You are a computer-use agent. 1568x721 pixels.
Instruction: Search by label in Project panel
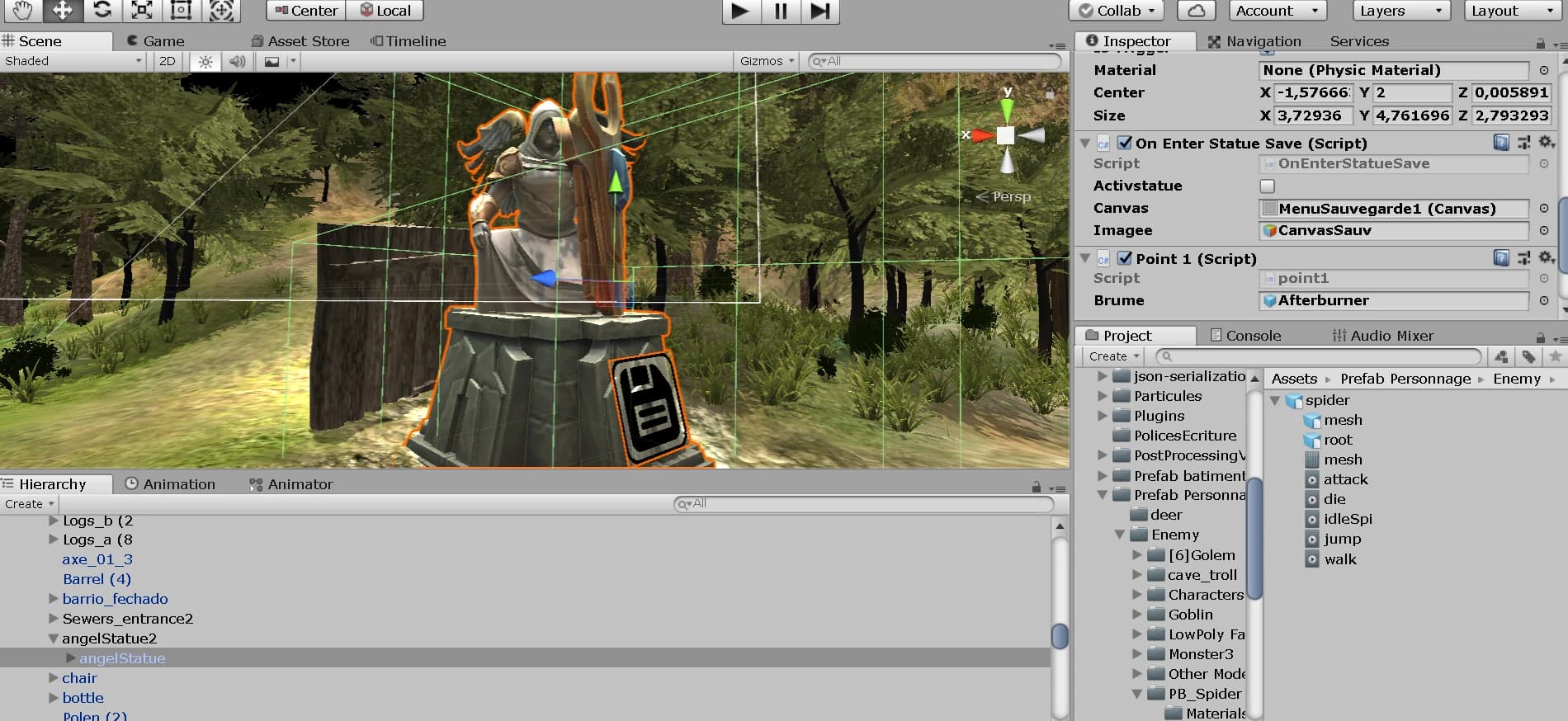click(1528, 356)
